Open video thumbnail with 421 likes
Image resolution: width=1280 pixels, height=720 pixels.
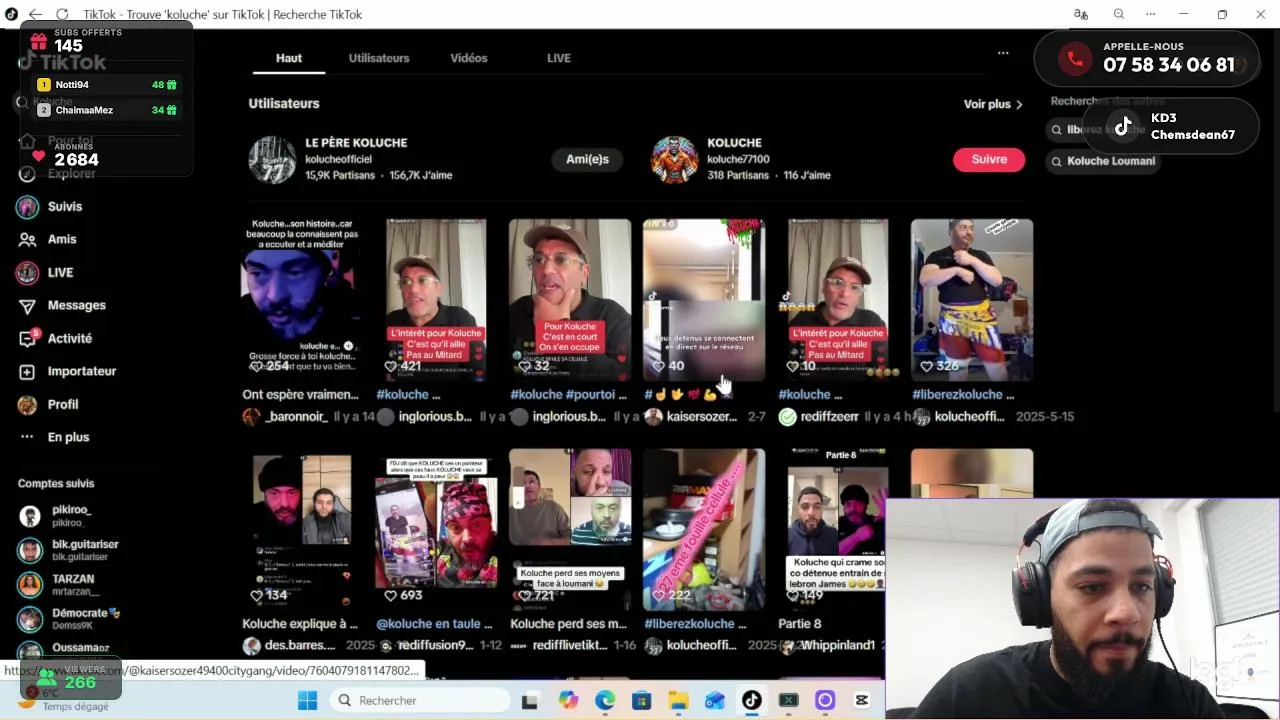[x=436, y=300]
